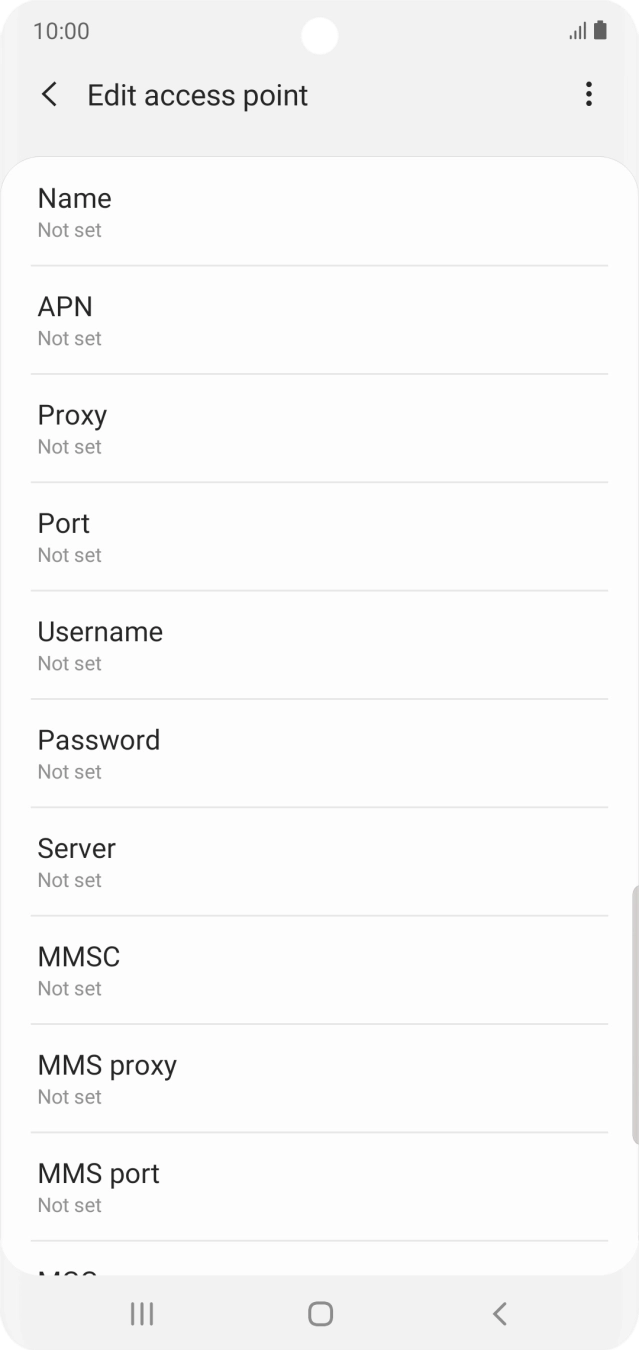The height and width of the screenshot is (1350, 639).
Task: Edit the MMSC entry
Action: [319, 970]
